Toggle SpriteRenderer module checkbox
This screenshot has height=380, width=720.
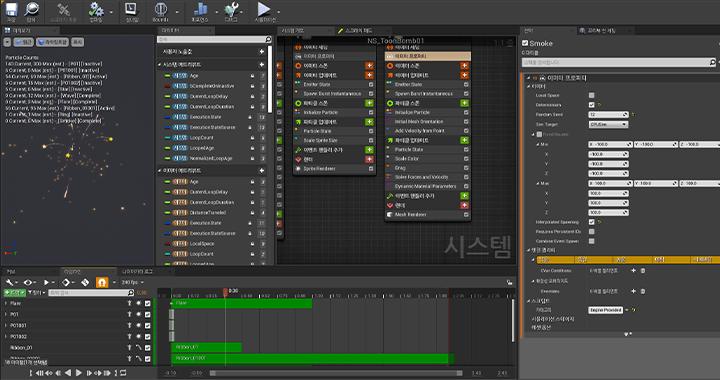coord(371,168)
